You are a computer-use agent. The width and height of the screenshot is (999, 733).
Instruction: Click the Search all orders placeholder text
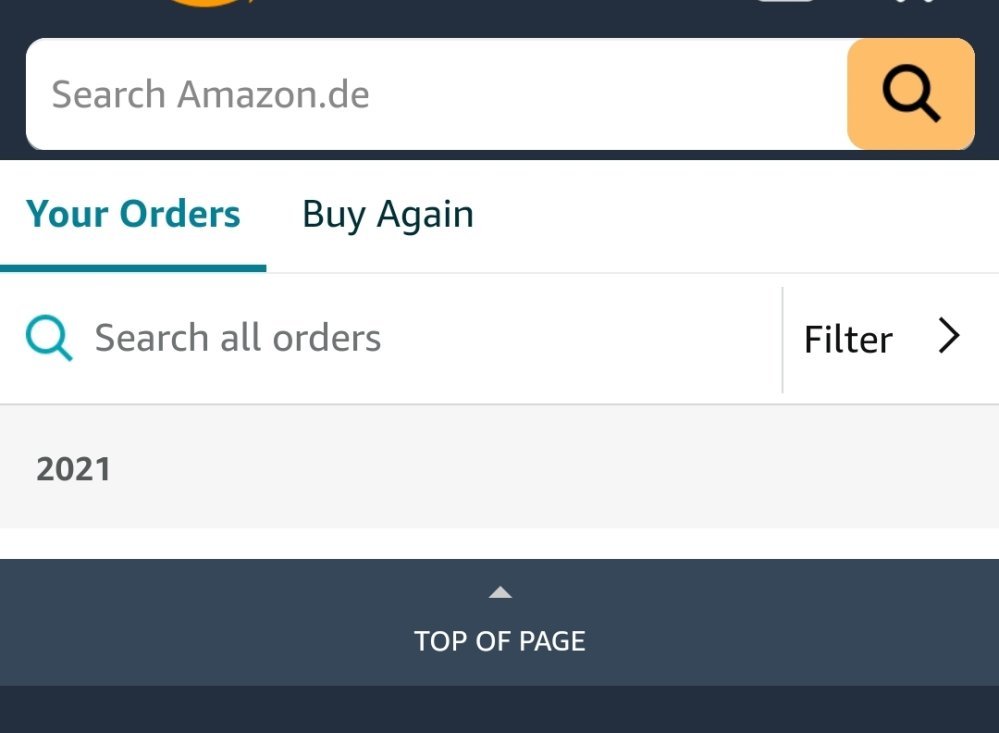(x=238, y=339)
